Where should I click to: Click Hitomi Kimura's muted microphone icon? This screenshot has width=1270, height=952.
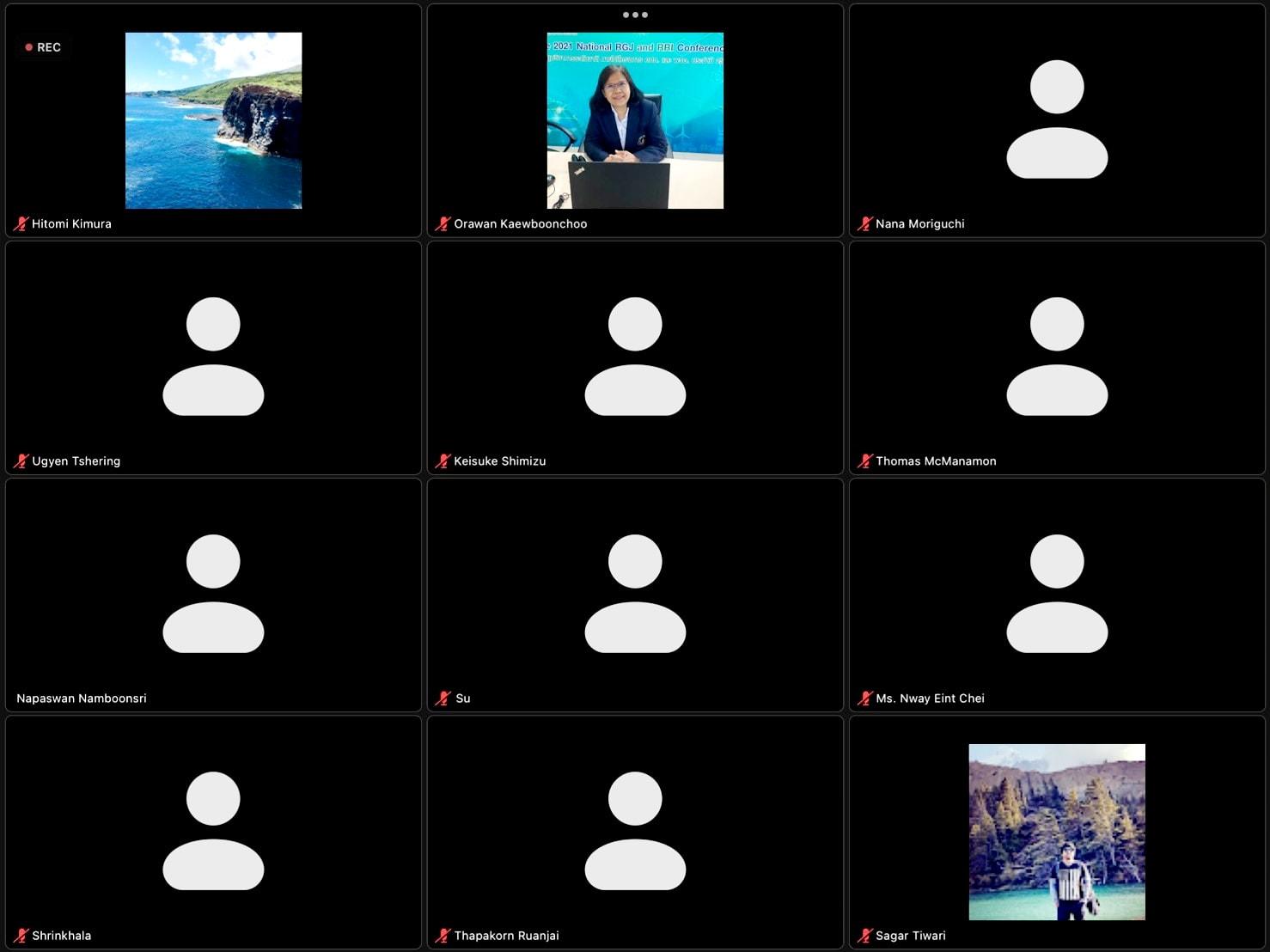pyautogui.click(x=21, y=223)
